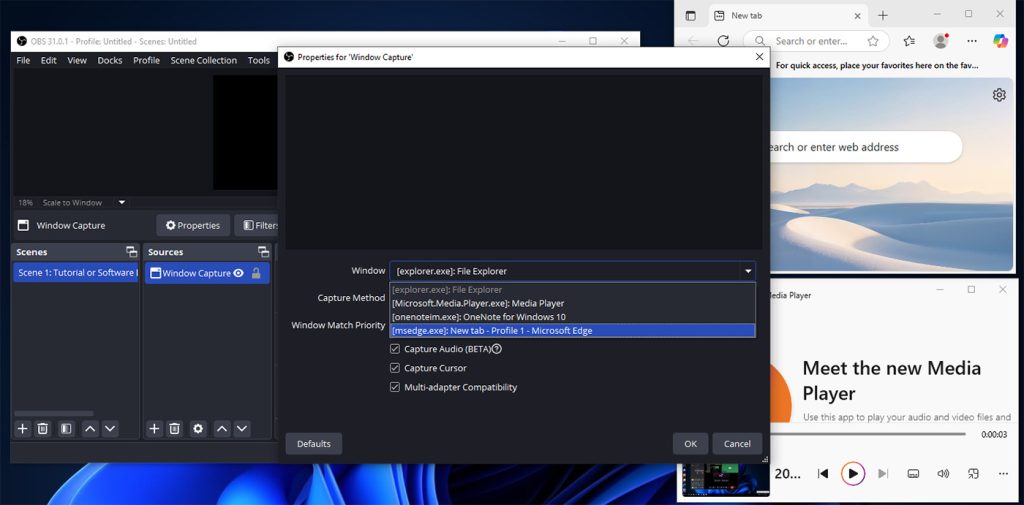Open OBS File menu

[x=23, y=60]
